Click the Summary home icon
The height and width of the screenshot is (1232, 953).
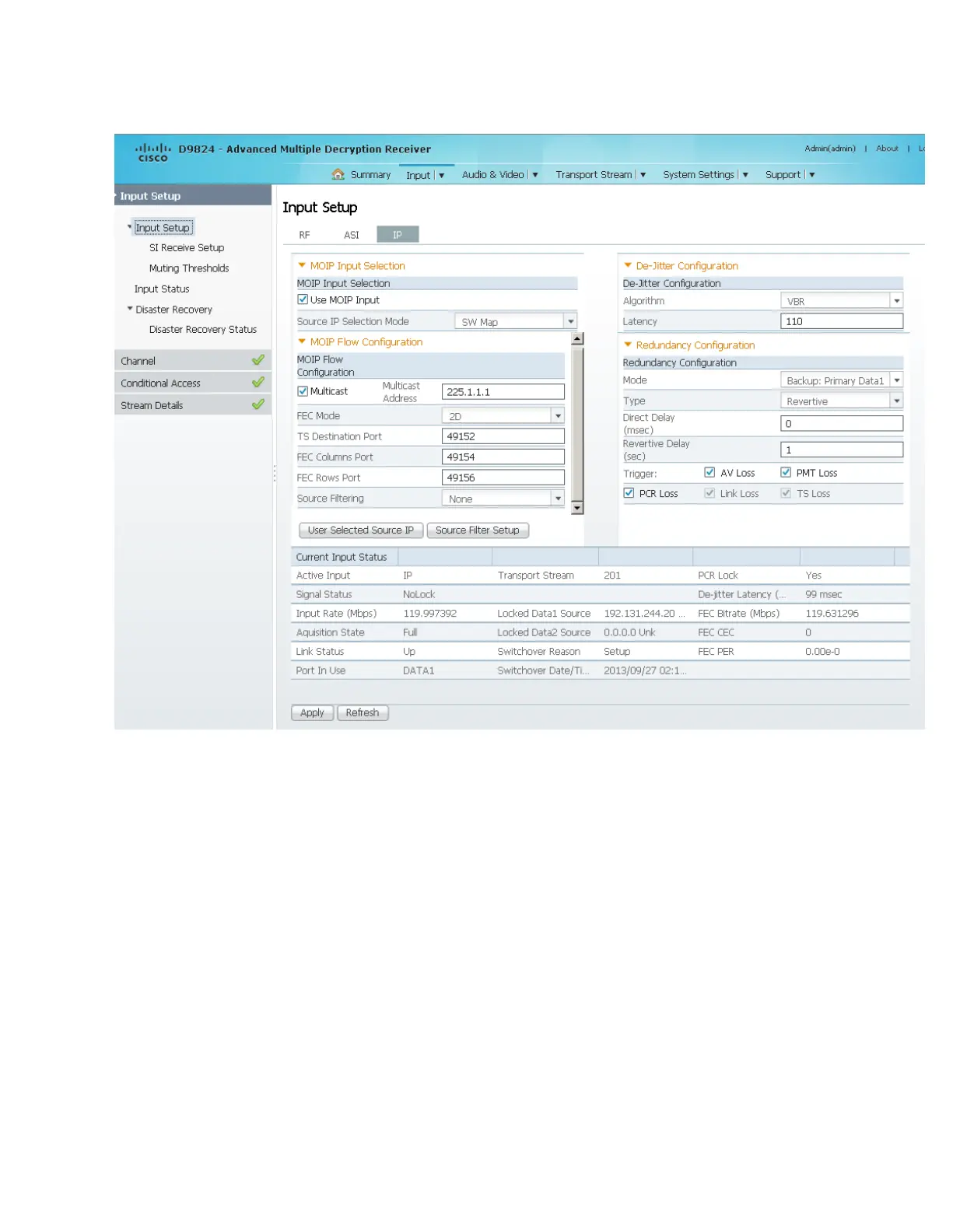[x=338, y=174]
